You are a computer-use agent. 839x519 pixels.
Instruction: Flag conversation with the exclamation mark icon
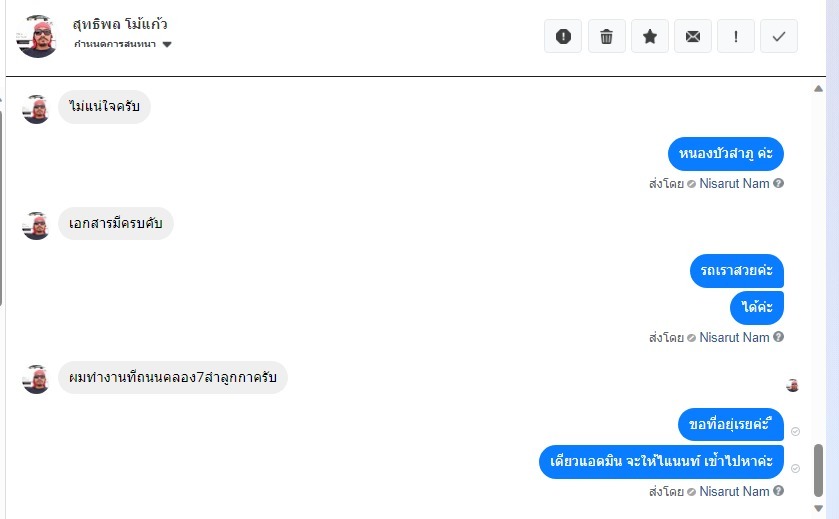pyautogui.click(x=736, y=36)
